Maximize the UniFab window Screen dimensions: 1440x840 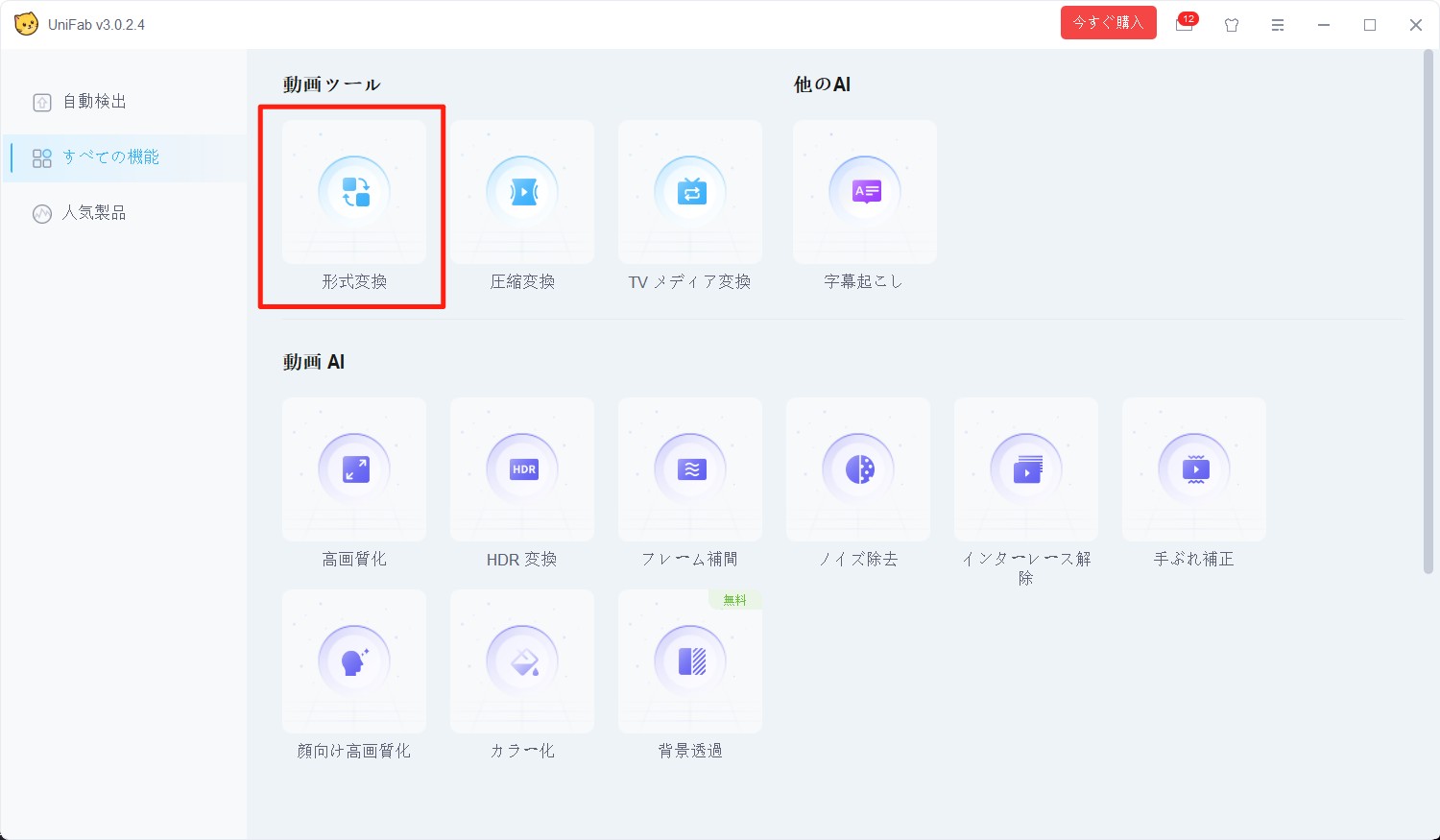click(x=1370, y=25)
